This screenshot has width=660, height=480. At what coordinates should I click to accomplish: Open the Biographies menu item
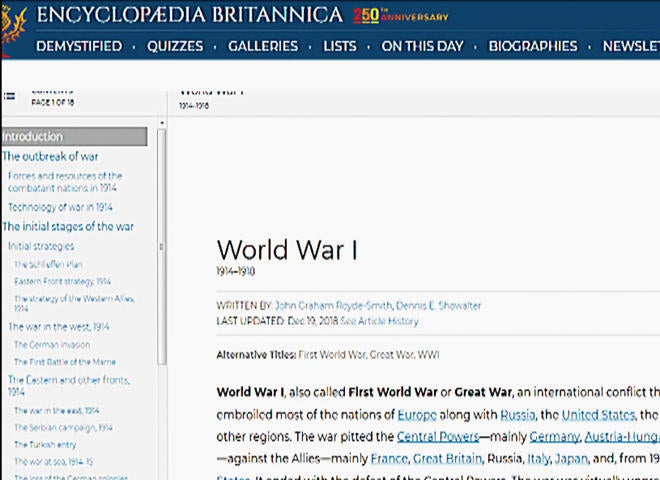coord(533,46)
